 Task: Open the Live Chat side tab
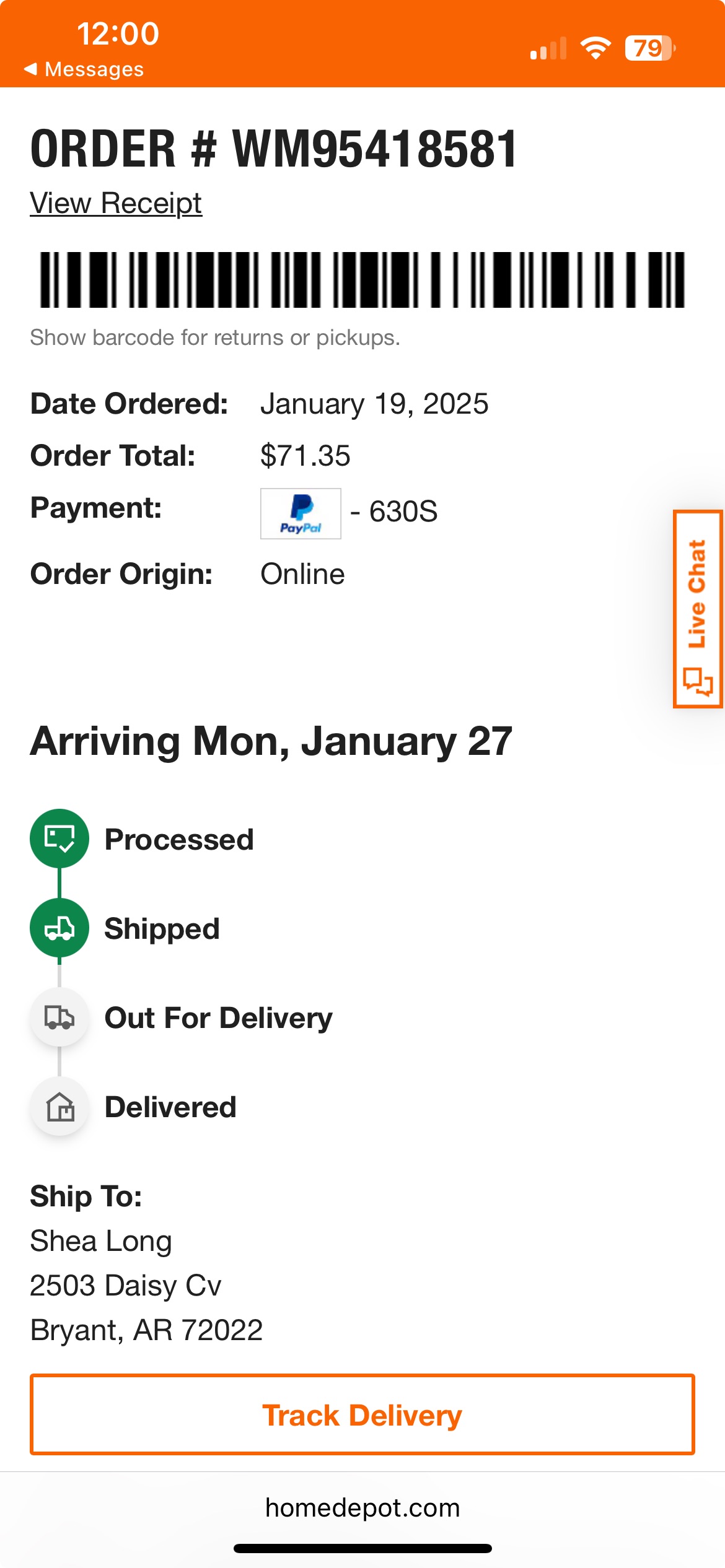point(698,609)
